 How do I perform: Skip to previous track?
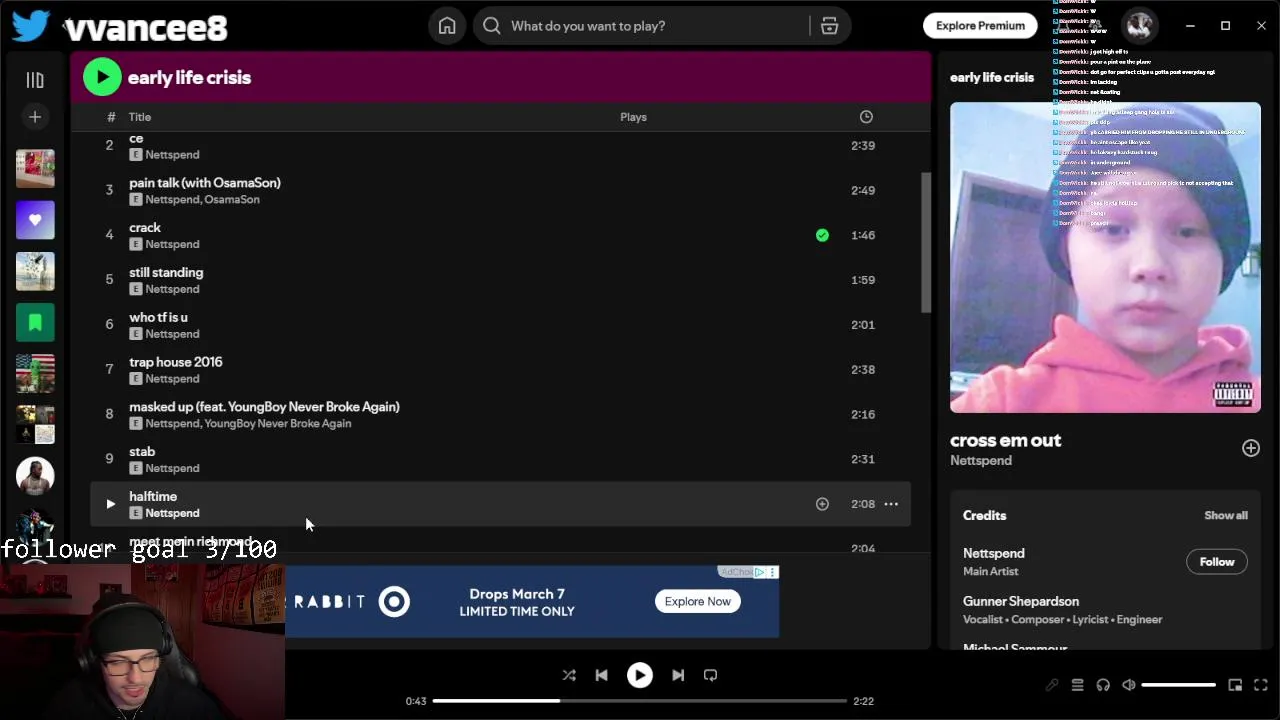(601, 675)
